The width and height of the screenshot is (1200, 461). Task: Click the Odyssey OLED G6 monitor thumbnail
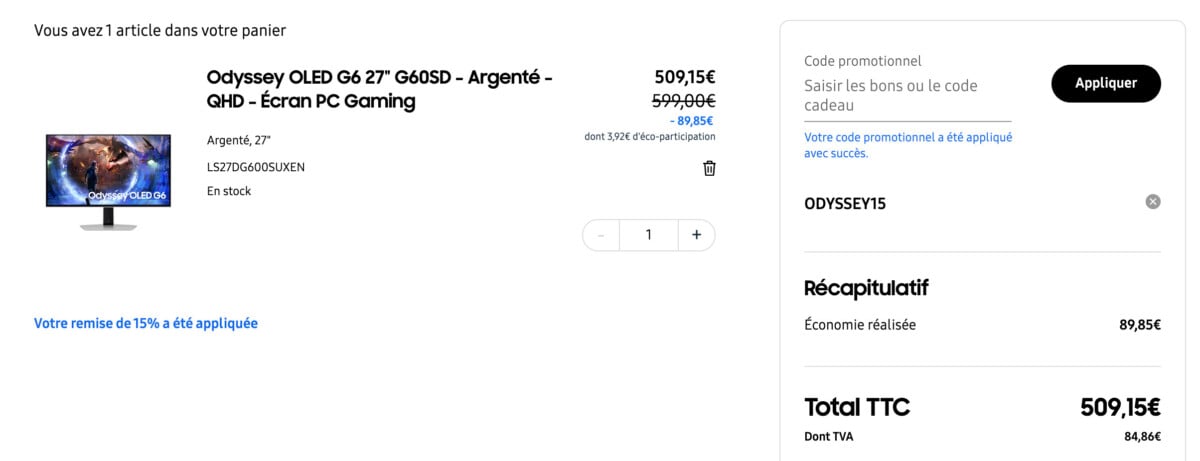pyautogui.click(x=108, y=182)
